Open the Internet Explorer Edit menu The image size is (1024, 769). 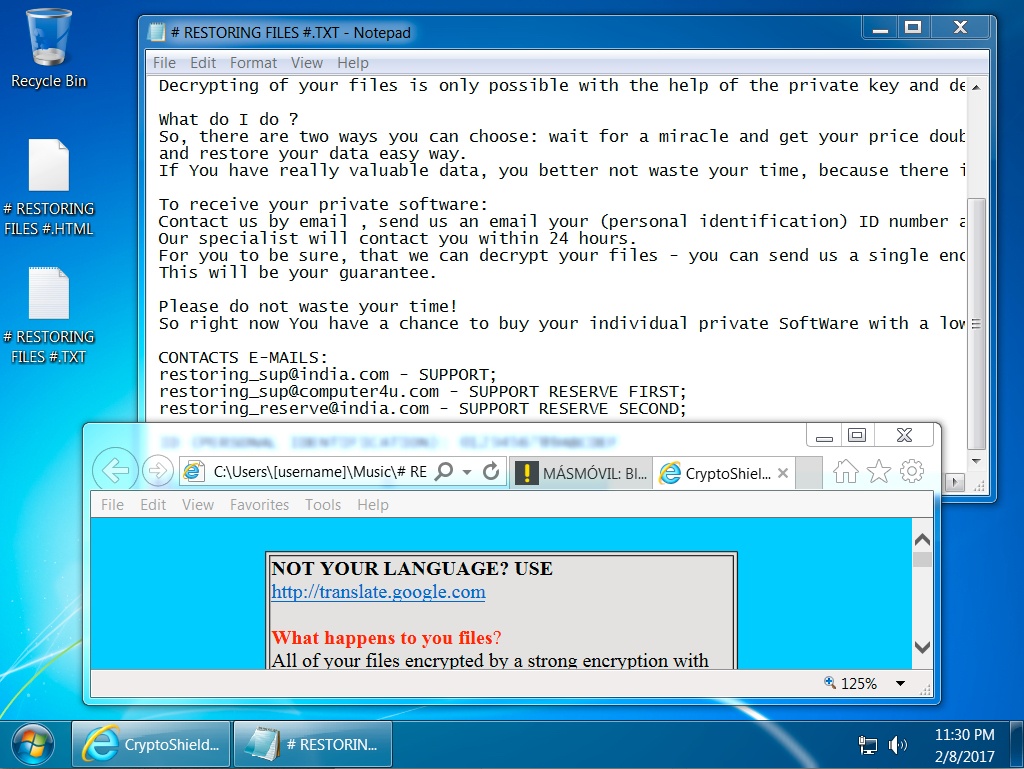click(153, 505)
